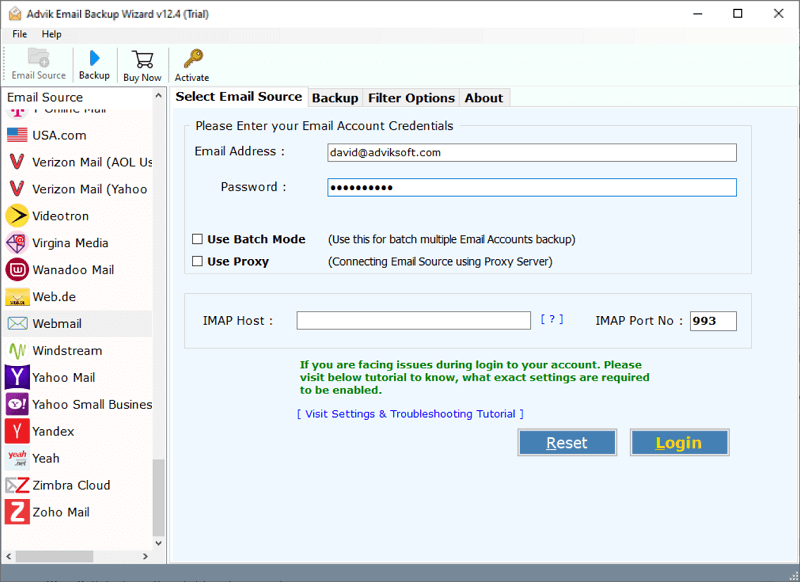Enable the Use Proxy checkbox
The image size is (800, 582).
[197, 262]
